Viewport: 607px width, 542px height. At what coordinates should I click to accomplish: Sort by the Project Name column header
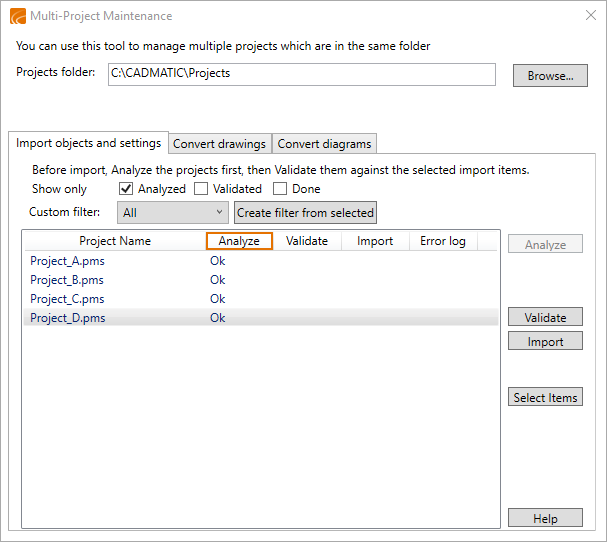pos(115,241)
